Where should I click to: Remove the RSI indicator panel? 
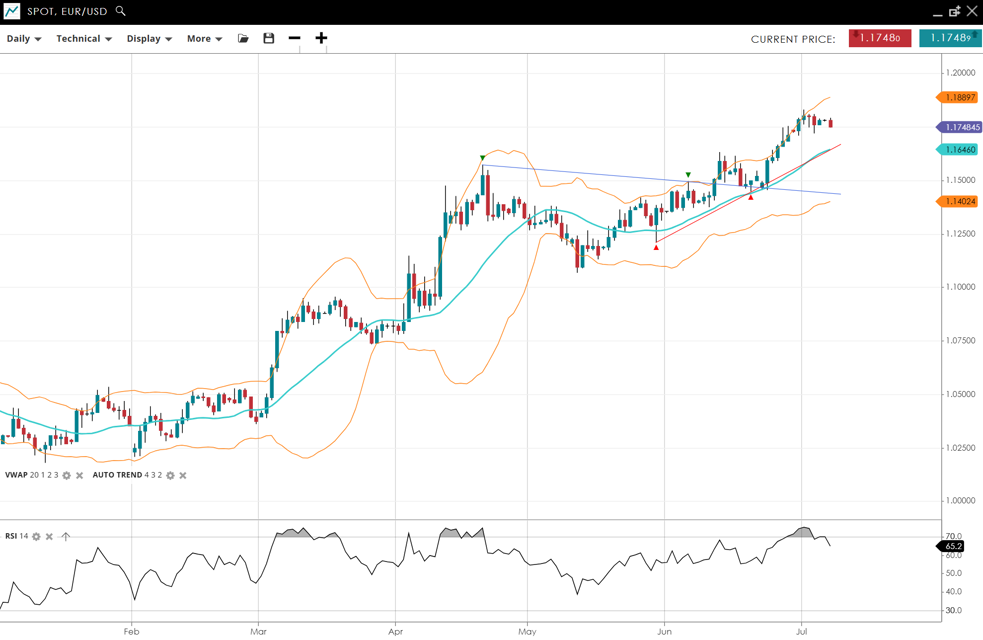point(49,537)
